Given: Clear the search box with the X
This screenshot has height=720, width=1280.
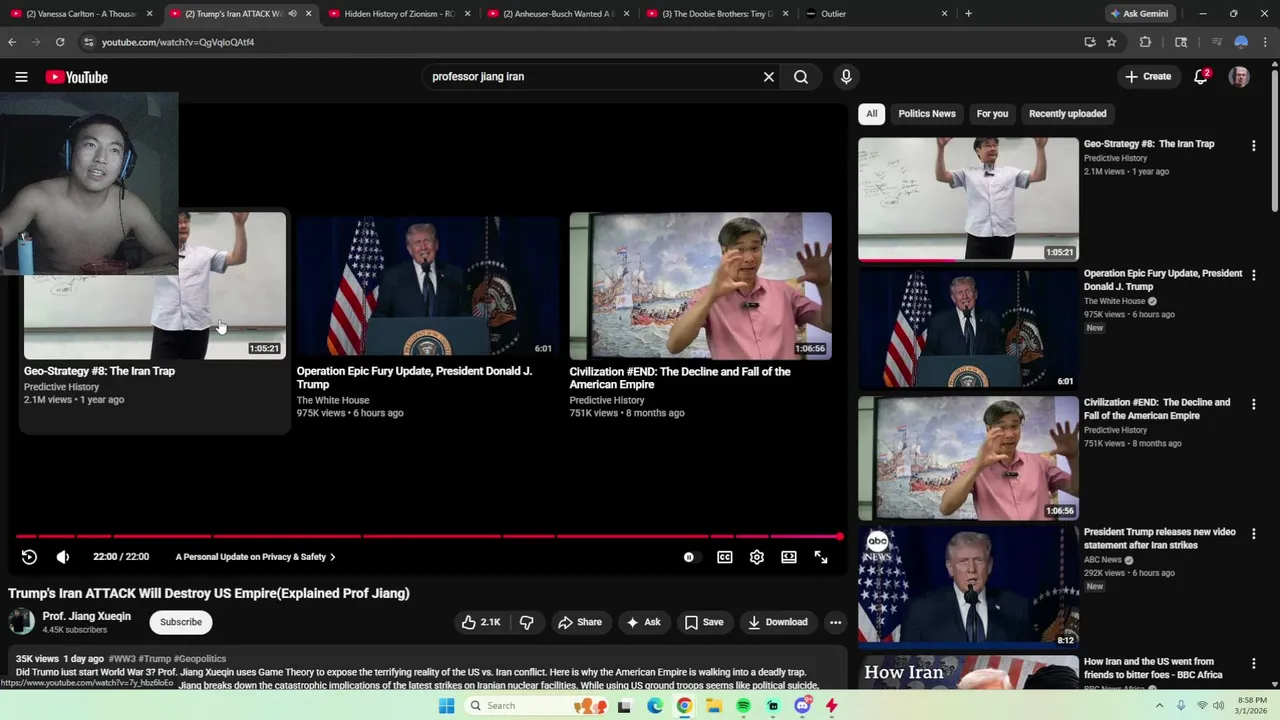Looking at the screenshot, I should [x=769, y=77].
